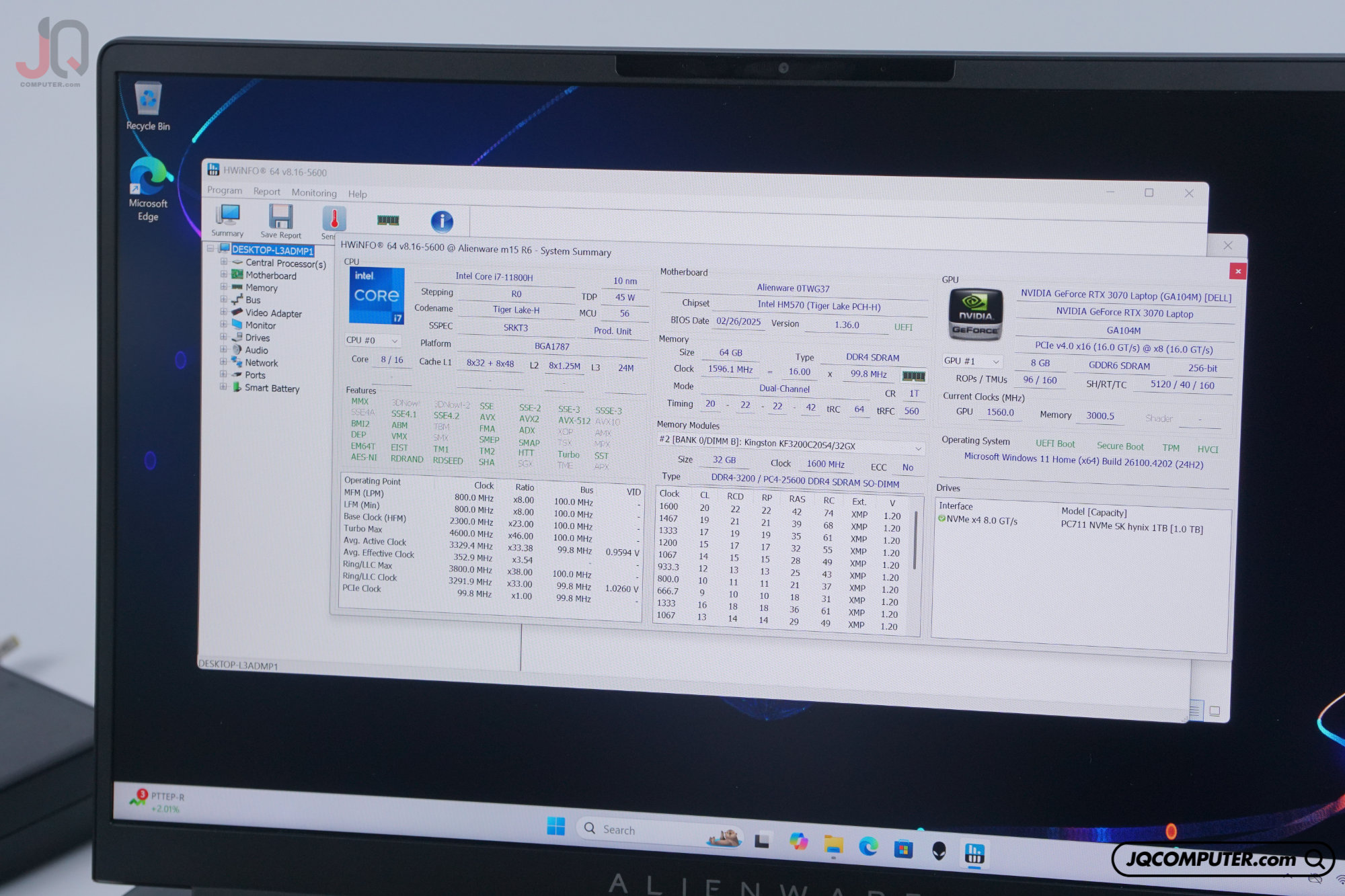
Task: Click the Dual-Channel mode value
Action: pyautogui.click(x=784, y=389)
